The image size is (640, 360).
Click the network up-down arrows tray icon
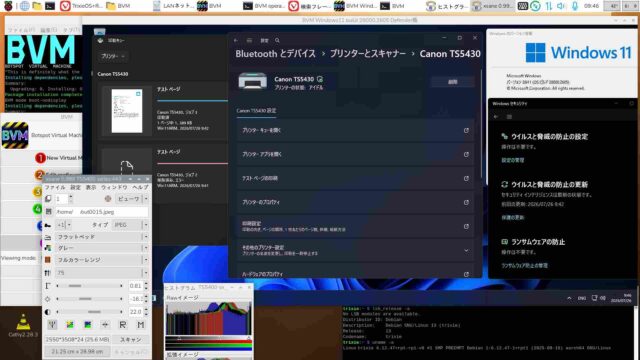click(x=548, y=6)
